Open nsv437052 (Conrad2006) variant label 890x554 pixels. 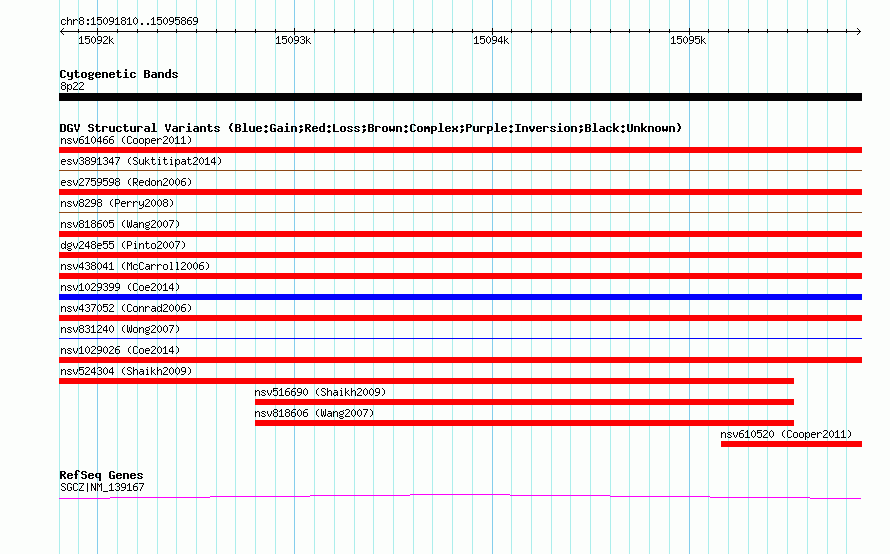point(126,308)
